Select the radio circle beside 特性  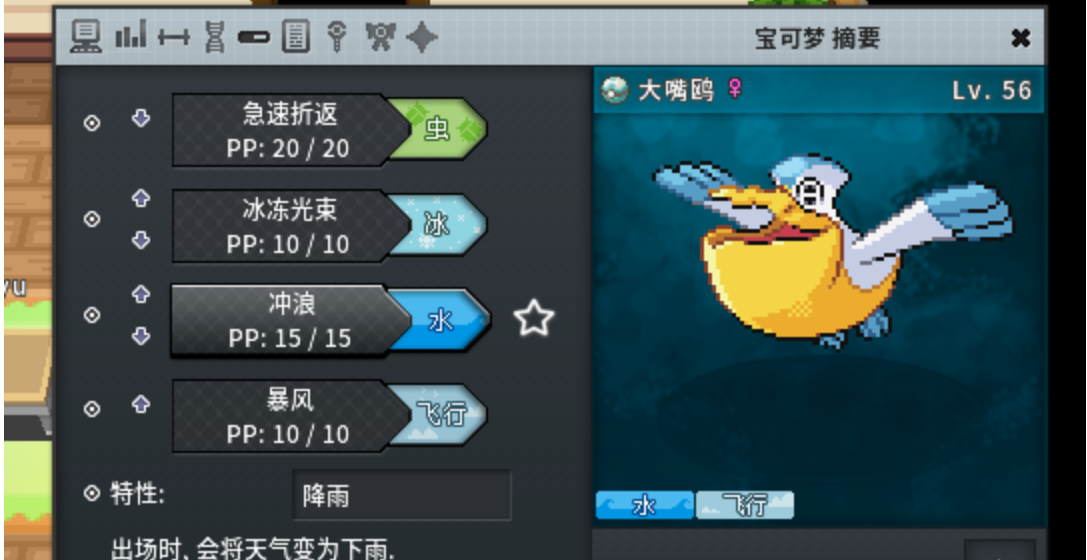click(x=92, y=493)
